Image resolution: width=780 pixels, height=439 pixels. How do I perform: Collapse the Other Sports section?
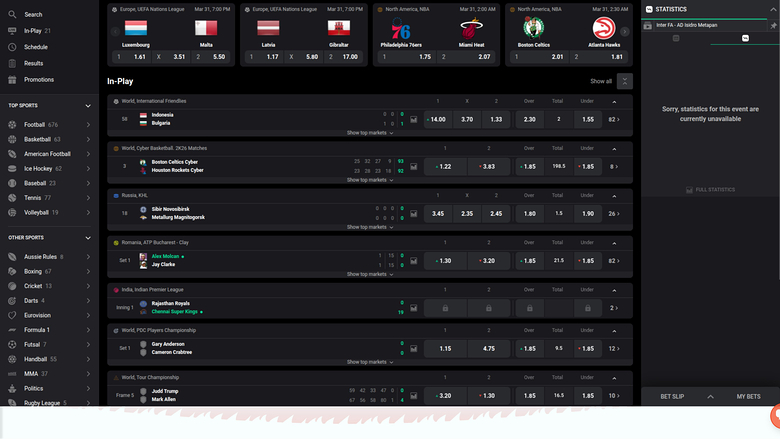[x=88, y=238]
